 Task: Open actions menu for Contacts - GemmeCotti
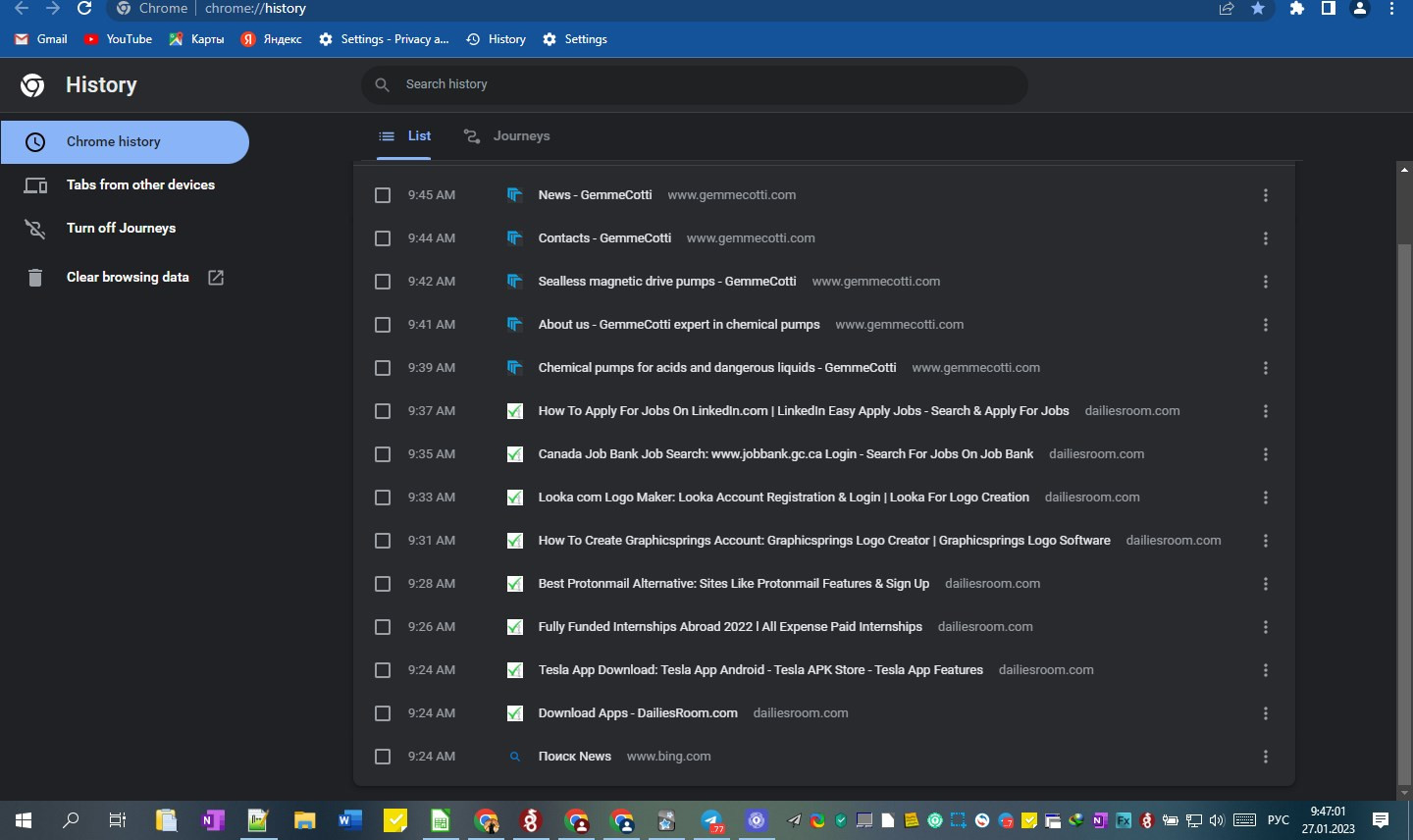coord(1266,238)
